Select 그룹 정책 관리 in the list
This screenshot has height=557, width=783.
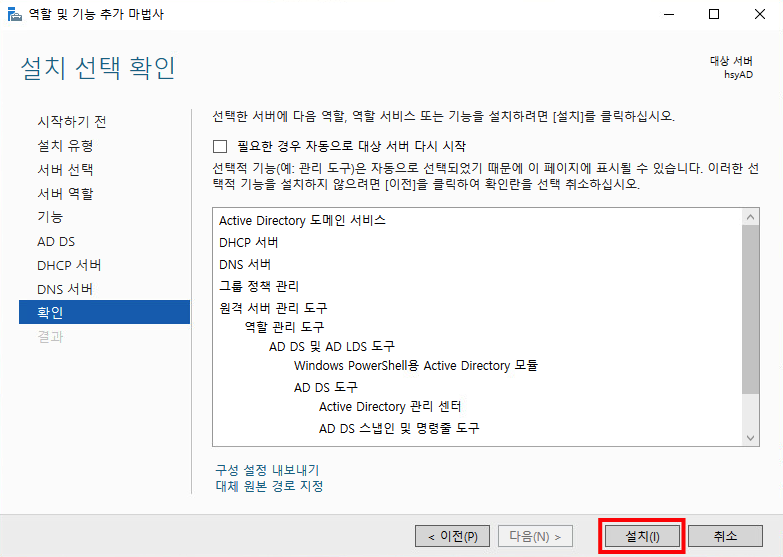(259, 286)
